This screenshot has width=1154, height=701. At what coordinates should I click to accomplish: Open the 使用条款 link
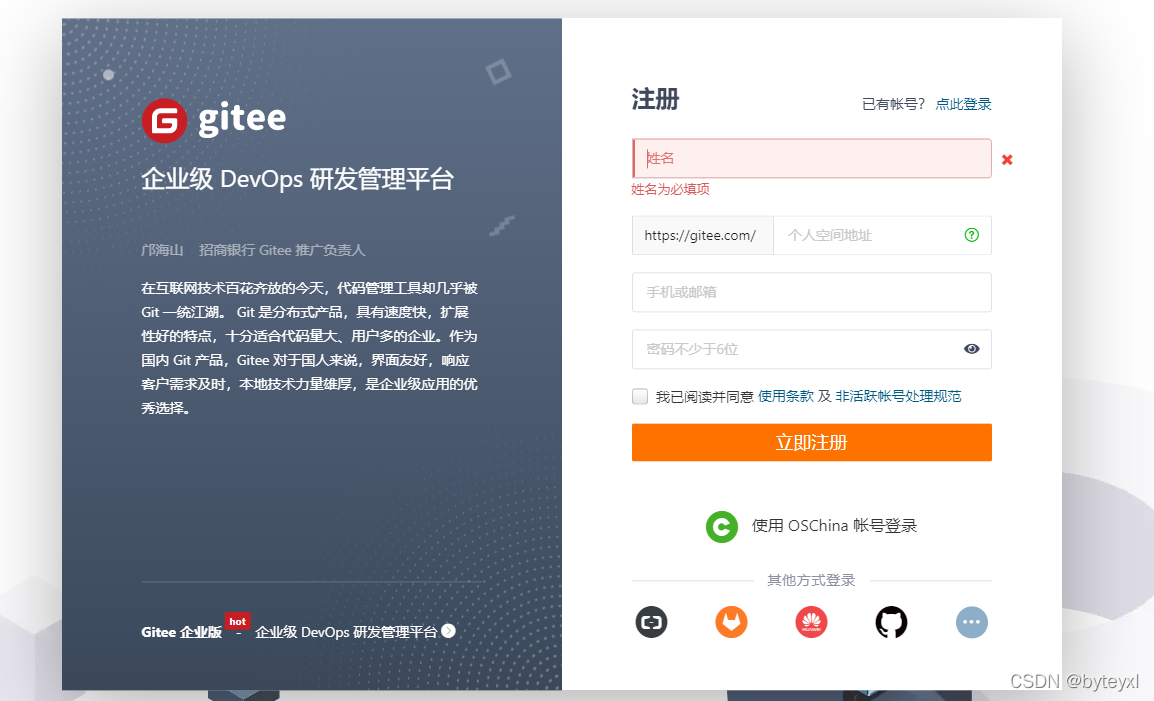coord(786,396)
